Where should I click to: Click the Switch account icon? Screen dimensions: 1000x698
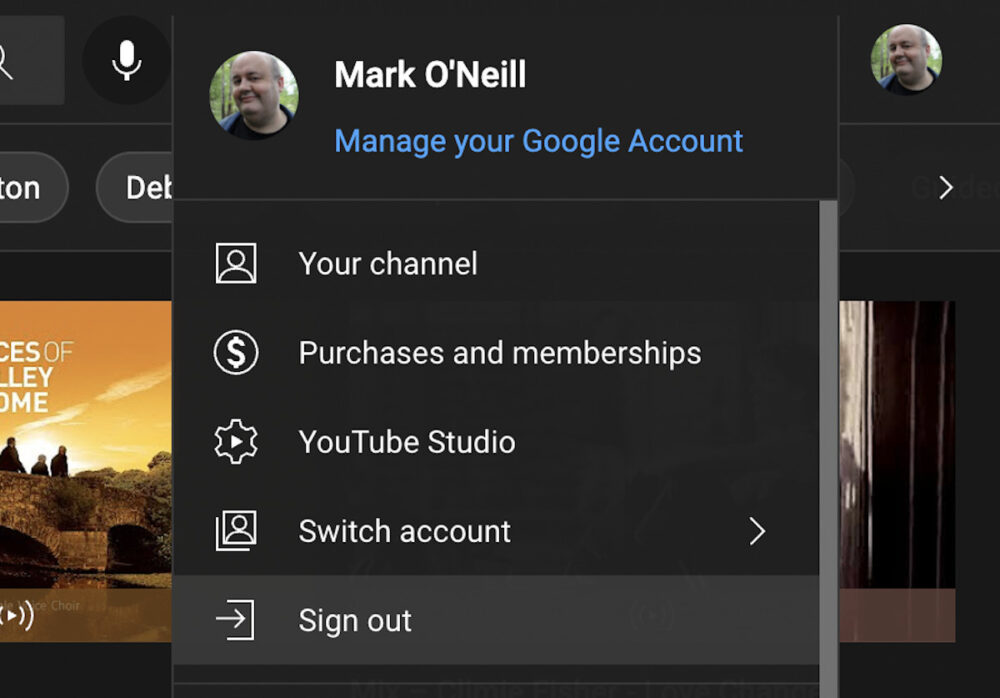[x=236, y=531]
